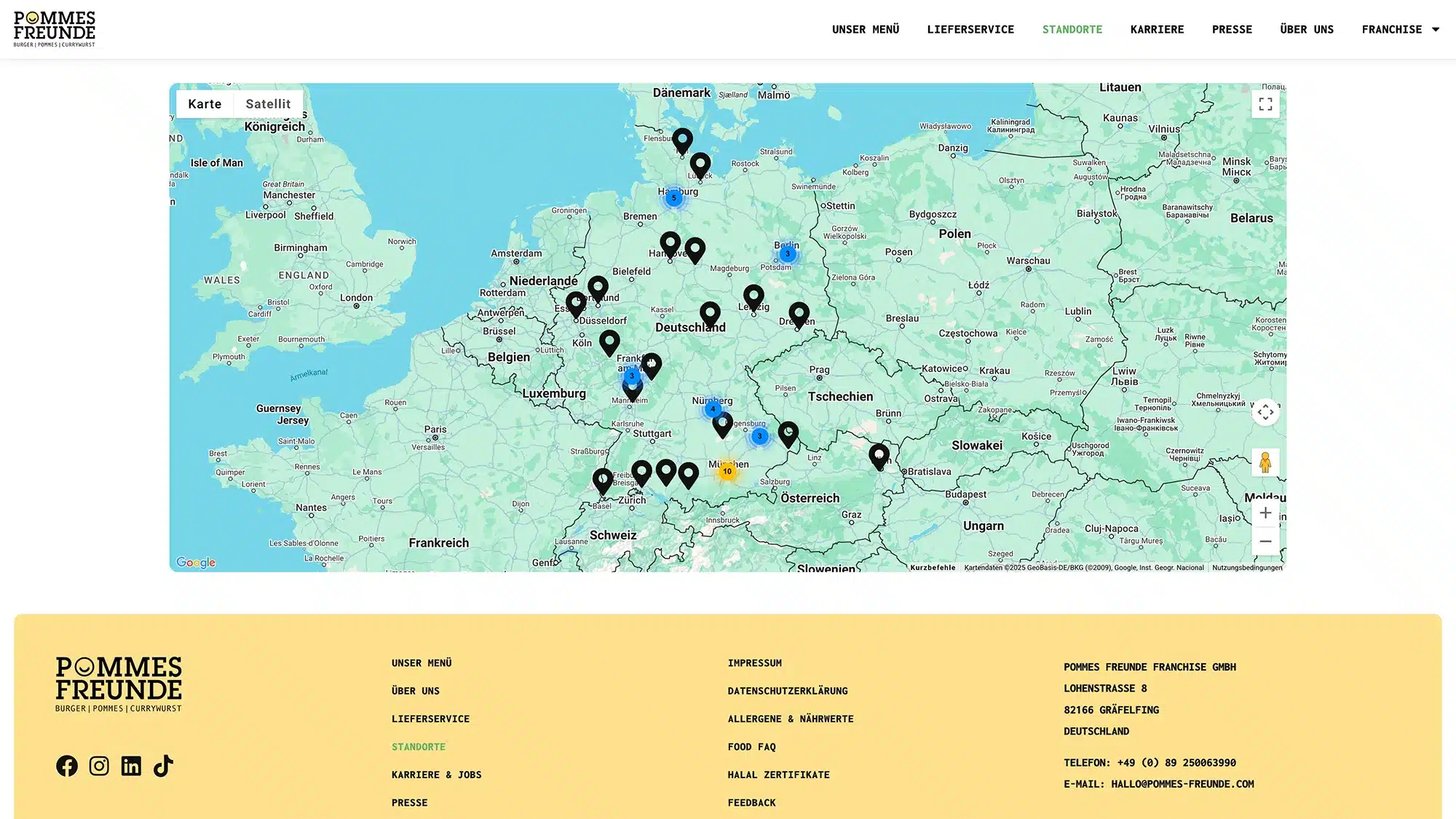This screenshot has height=819, width=1456.
Task: Open Karriere in the top navigation
Action: point(1157,30)
